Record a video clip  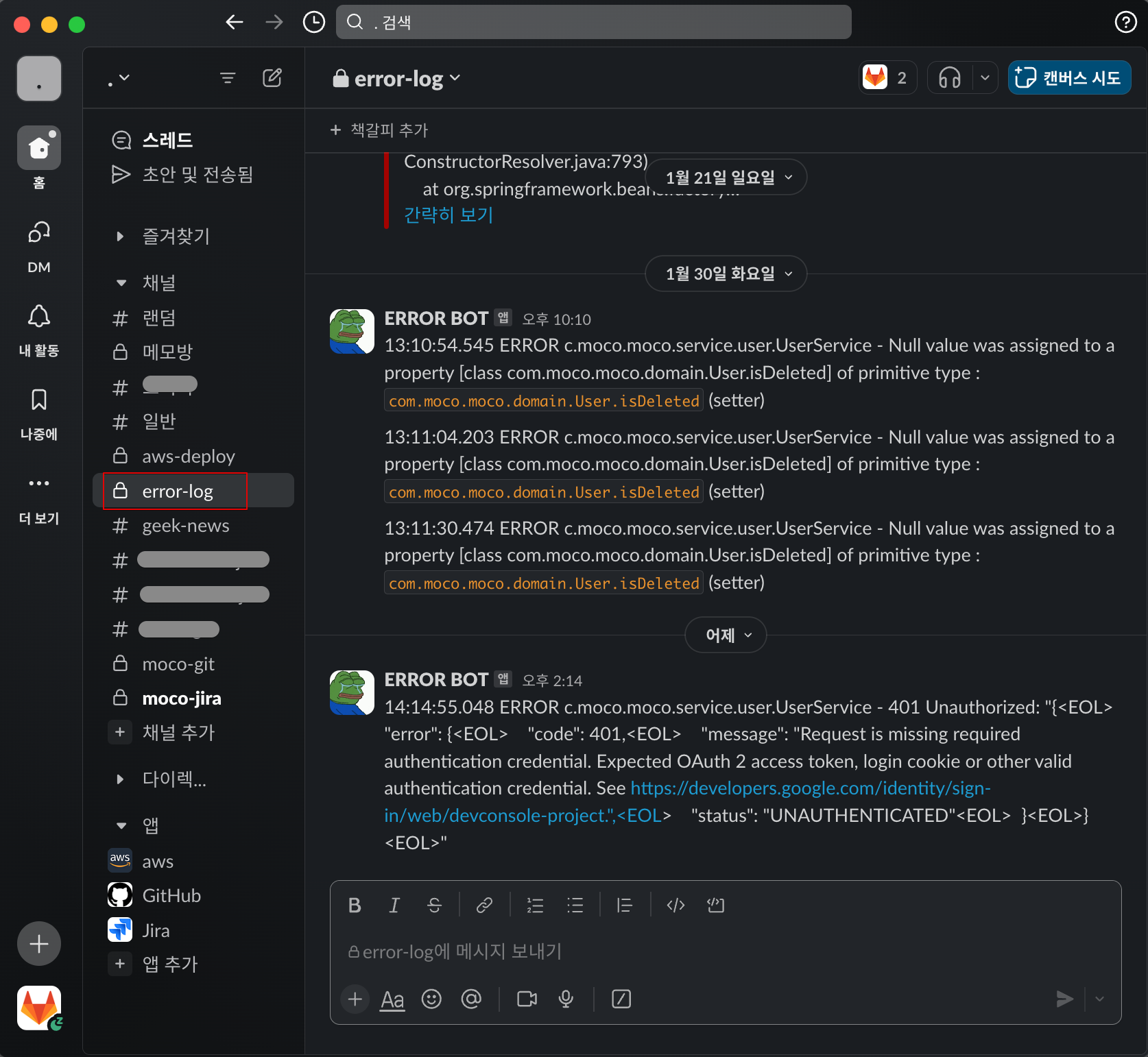pos(527,999)
